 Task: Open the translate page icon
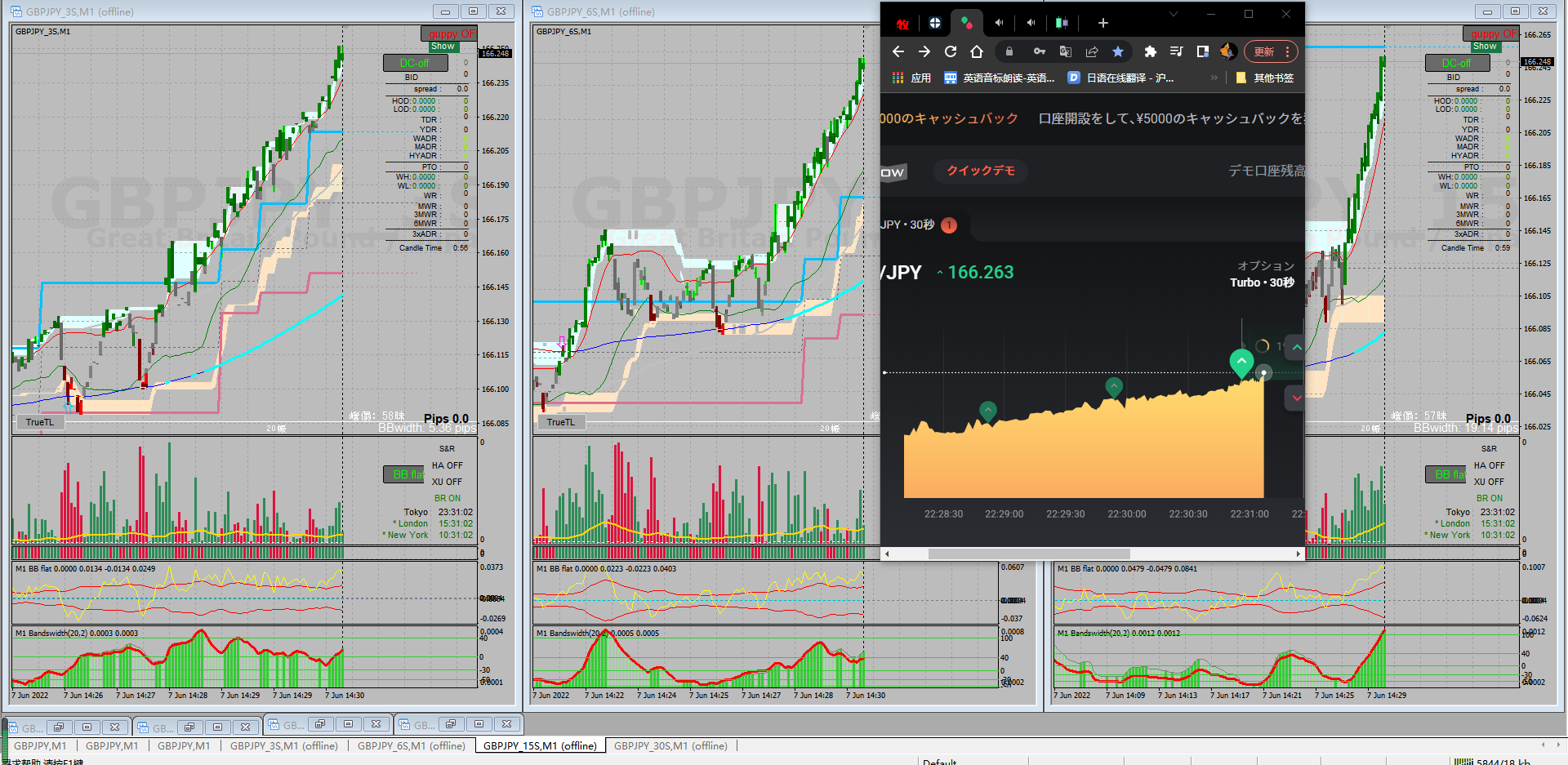pos(1066,51)
